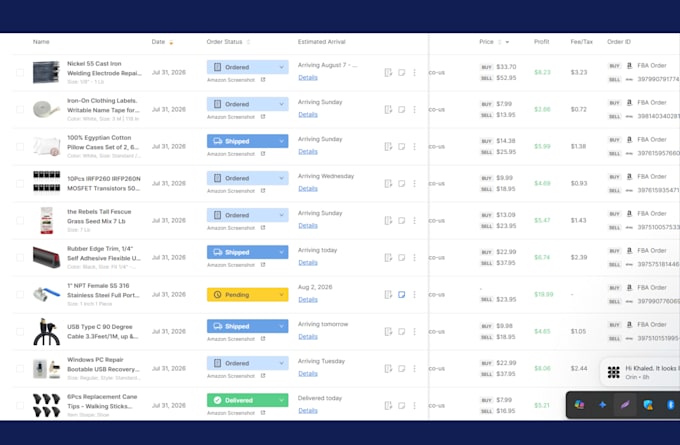Click the Fee/Tax column header
Image resolution: width=680 pixels, height=445 pixels.
coord(582,42)
